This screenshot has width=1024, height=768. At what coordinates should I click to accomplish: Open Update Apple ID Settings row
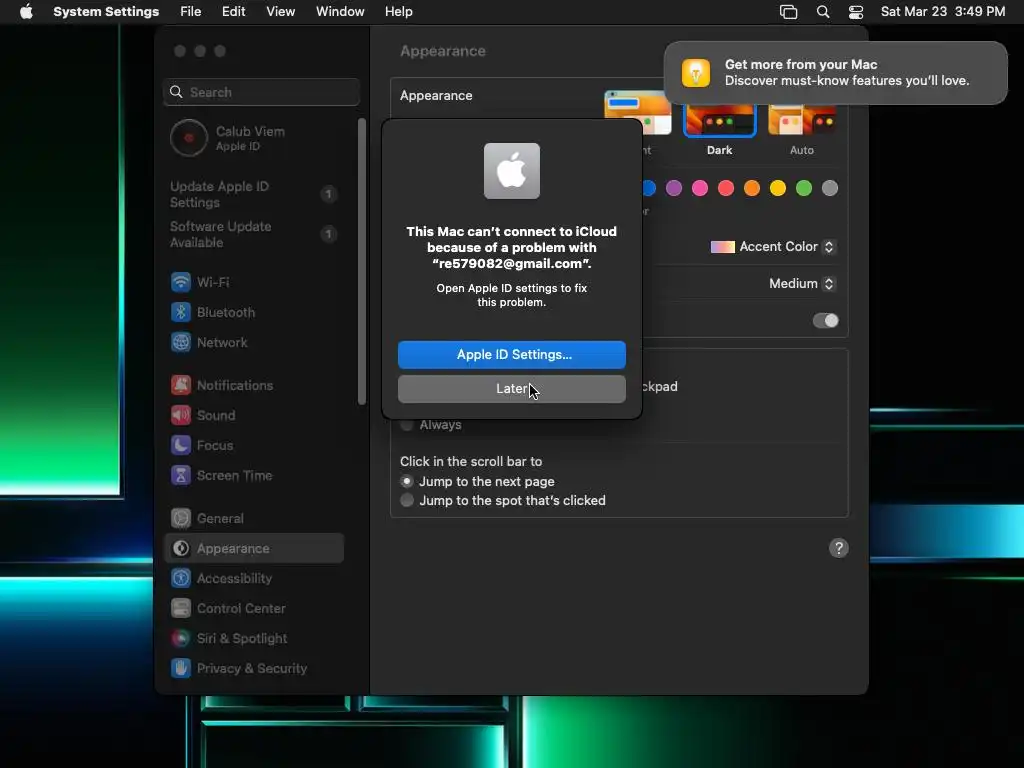tap(254, 194)
